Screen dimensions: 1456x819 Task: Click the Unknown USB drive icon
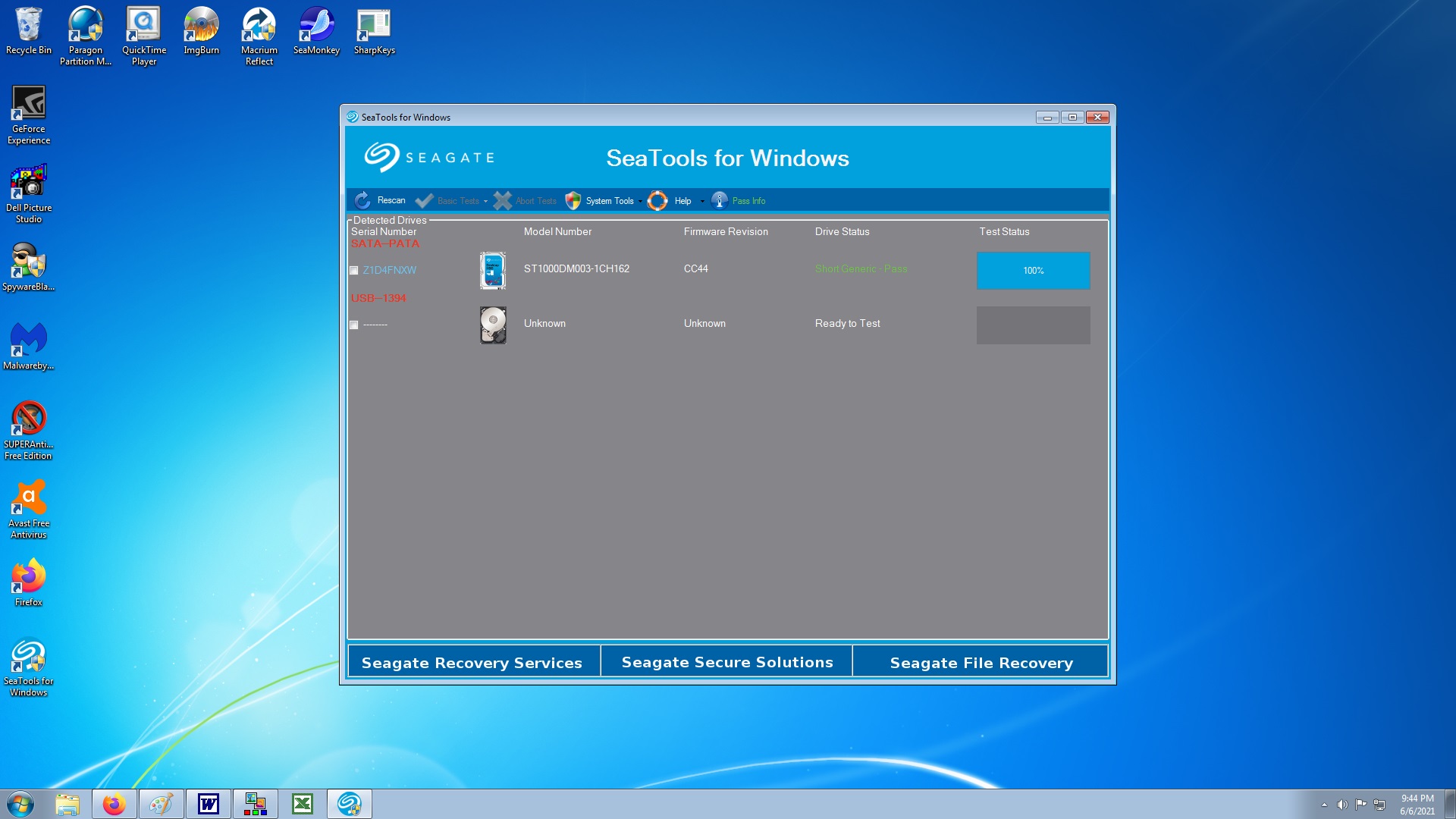(493, 325)
